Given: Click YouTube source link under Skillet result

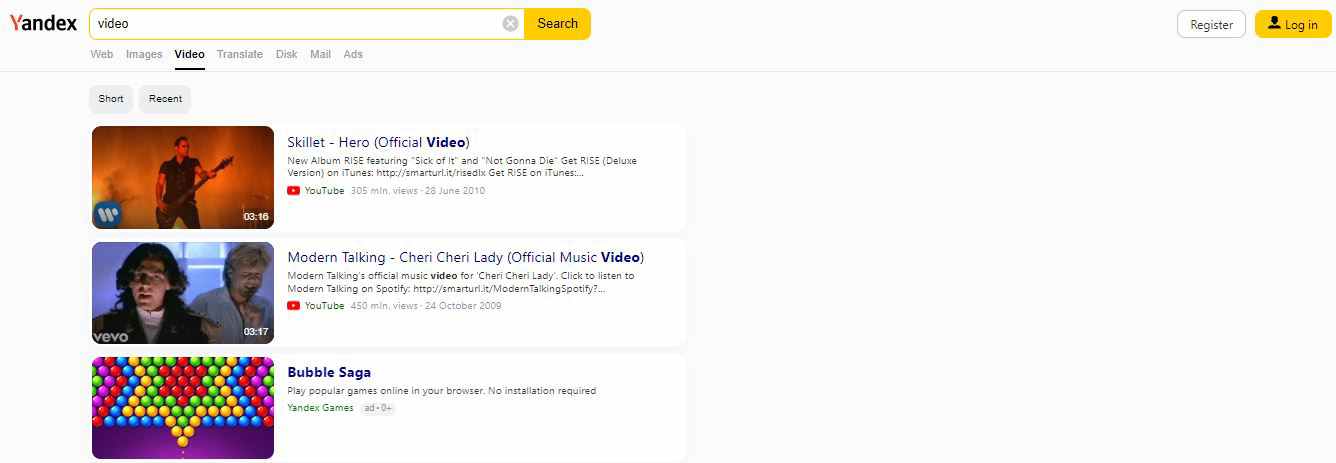Looking at the screenshot, I should pyautogui.click(x=324, y=191).
